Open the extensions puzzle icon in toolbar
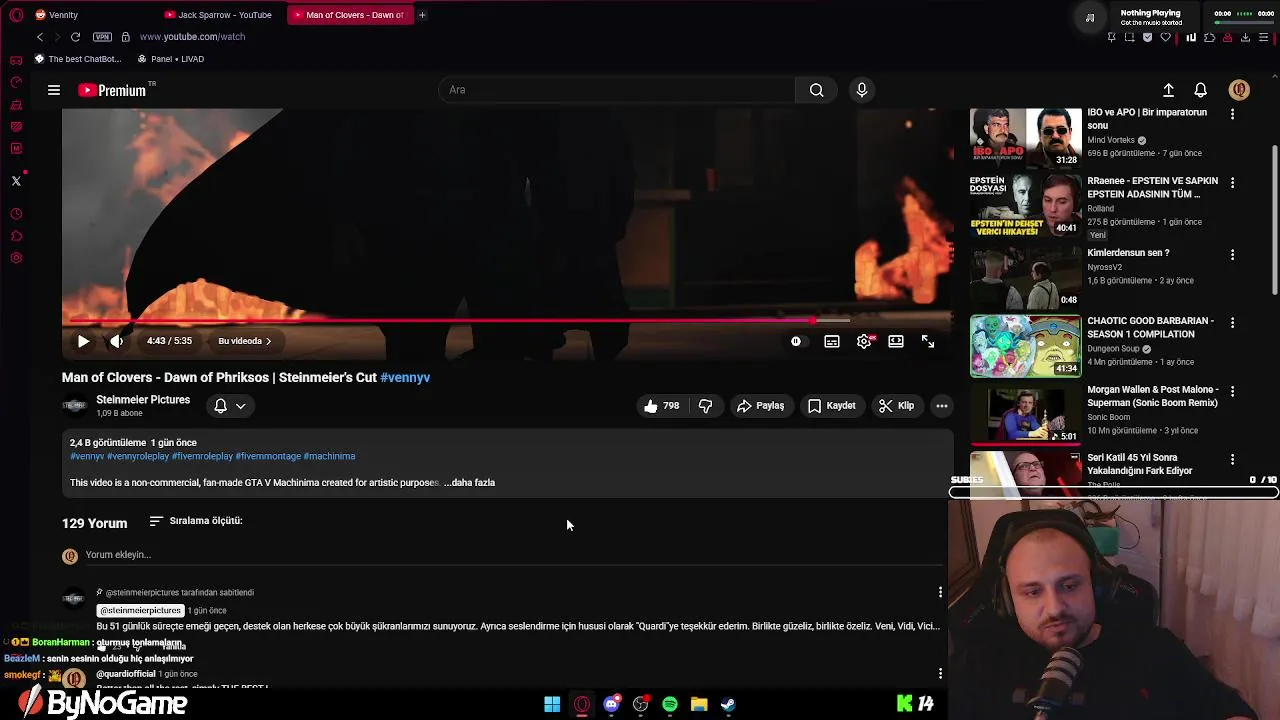The height and width of the screenshot is (720, 1280). (x=1209, y=38)
